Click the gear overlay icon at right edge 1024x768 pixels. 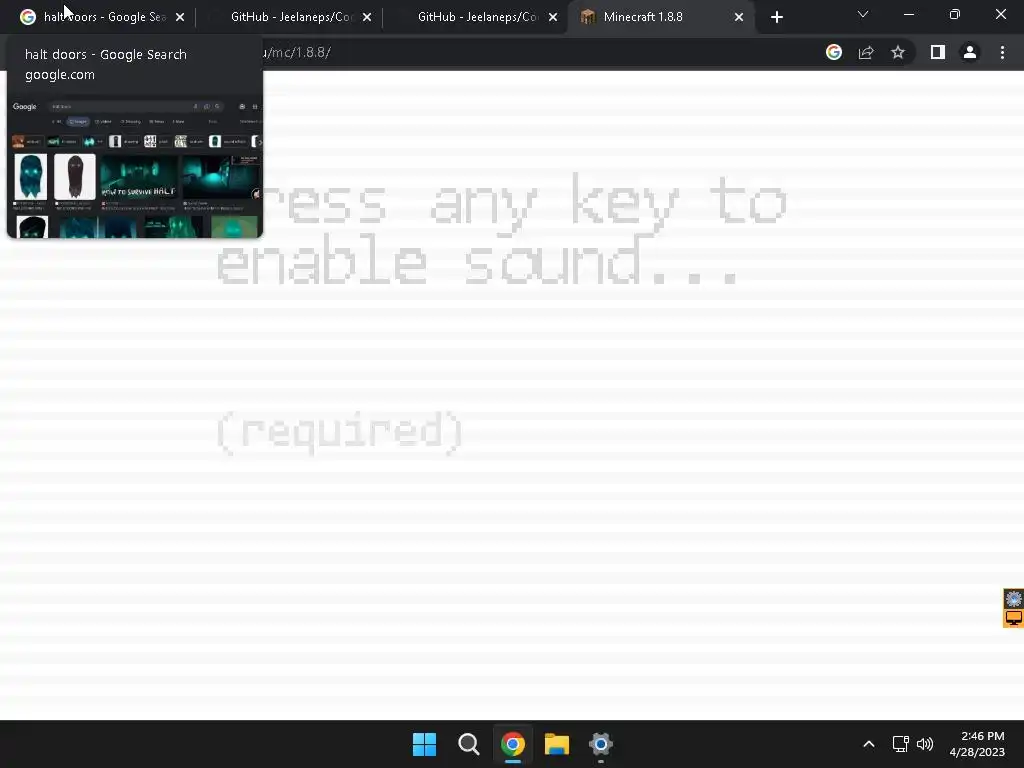tap(1014, 598)
